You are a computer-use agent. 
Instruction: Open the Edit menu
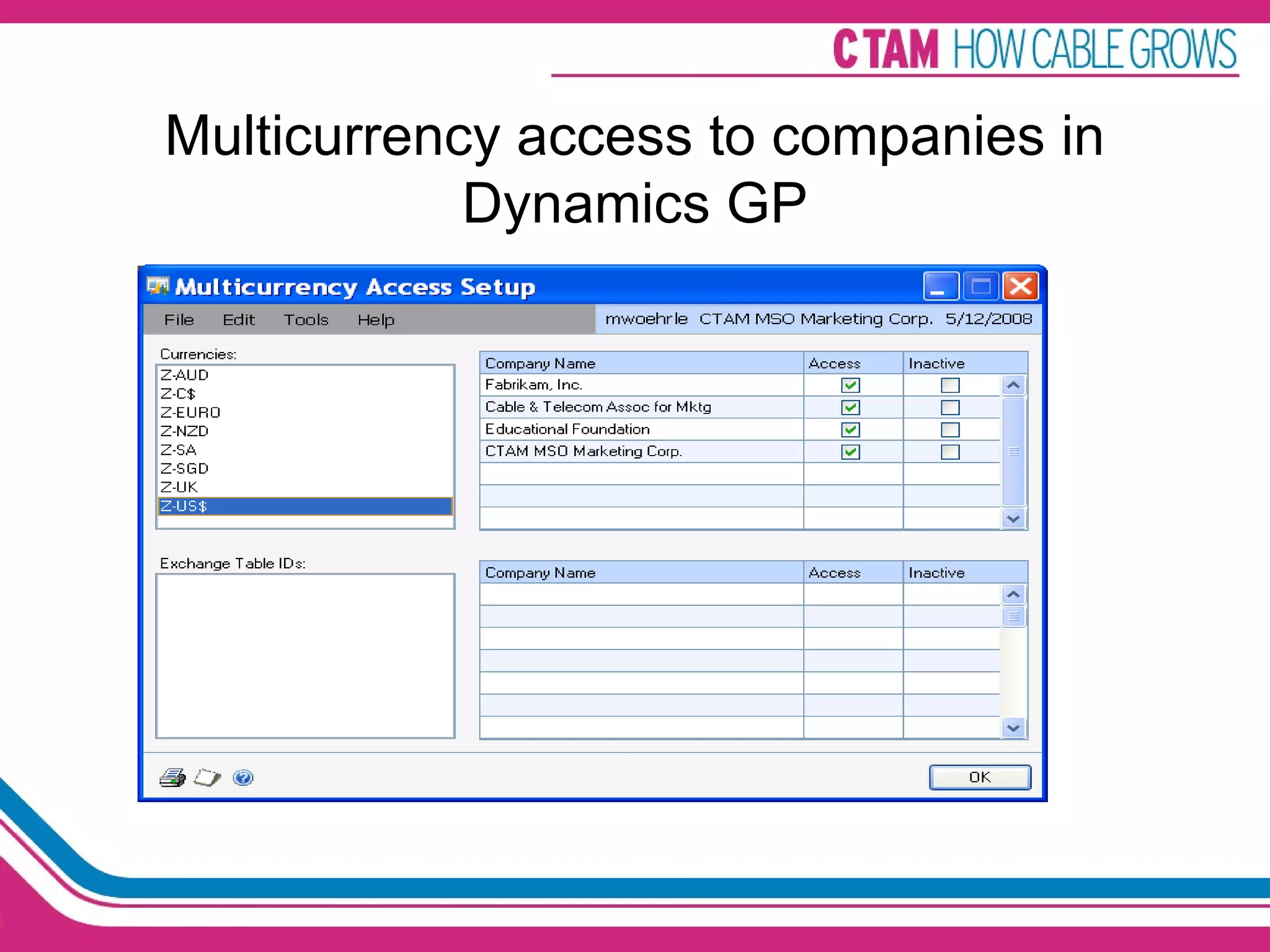click(239, 320)
